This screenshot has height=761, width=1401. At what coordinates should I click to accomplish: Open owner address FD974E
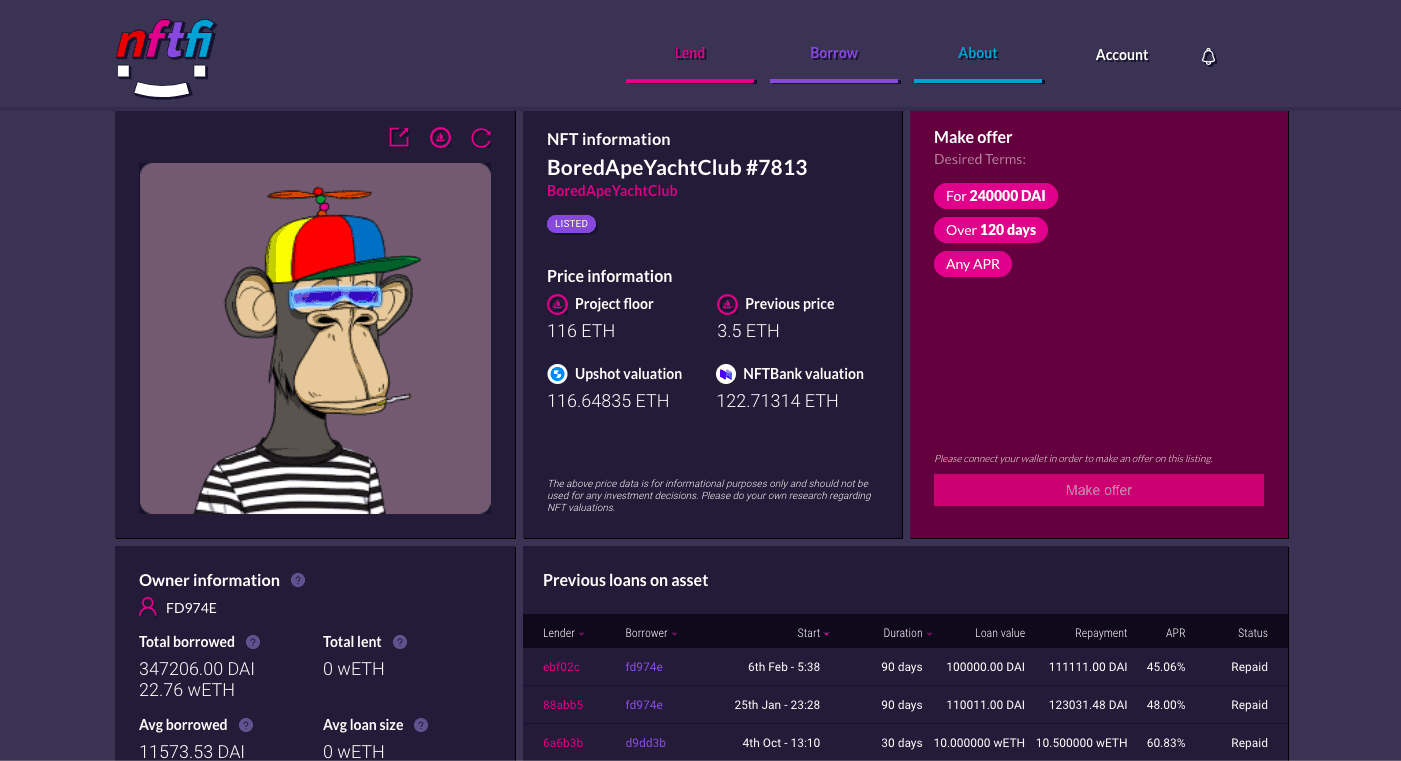pos(191,608)
